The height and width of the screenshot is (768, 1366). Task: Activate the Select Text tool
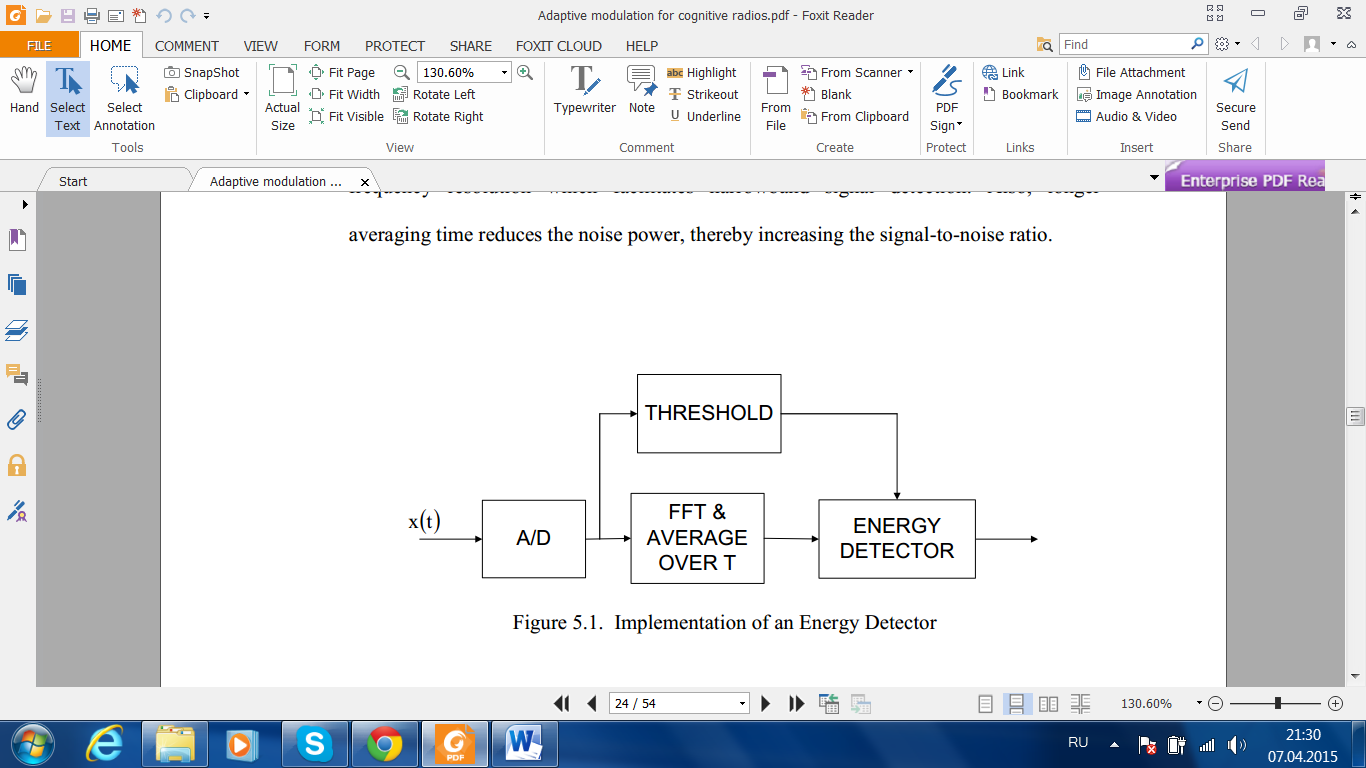coord(68,99)
